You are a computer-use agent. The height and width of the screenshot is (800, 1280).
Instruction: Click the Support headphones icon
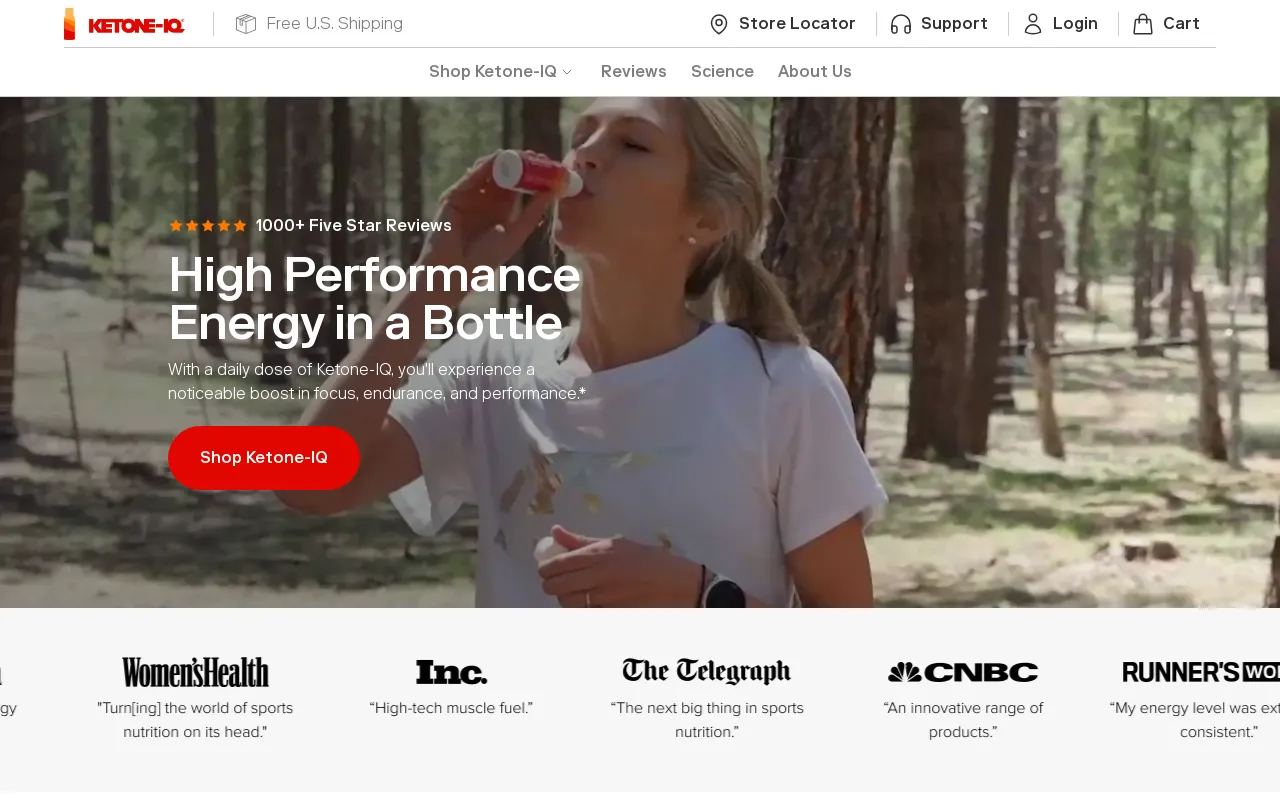coord(901,24)
